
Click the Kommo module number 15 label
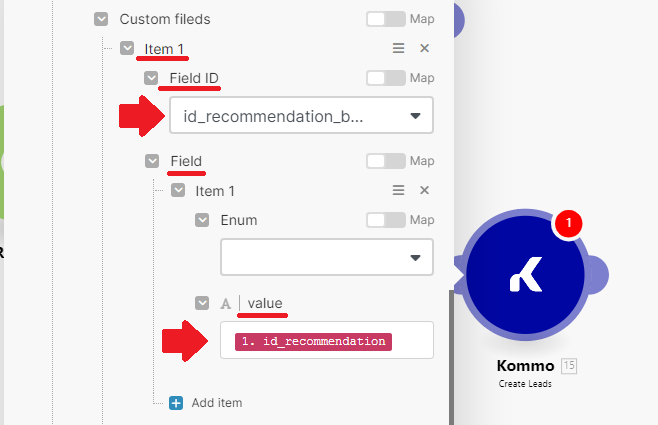click(x=569, y=365)
